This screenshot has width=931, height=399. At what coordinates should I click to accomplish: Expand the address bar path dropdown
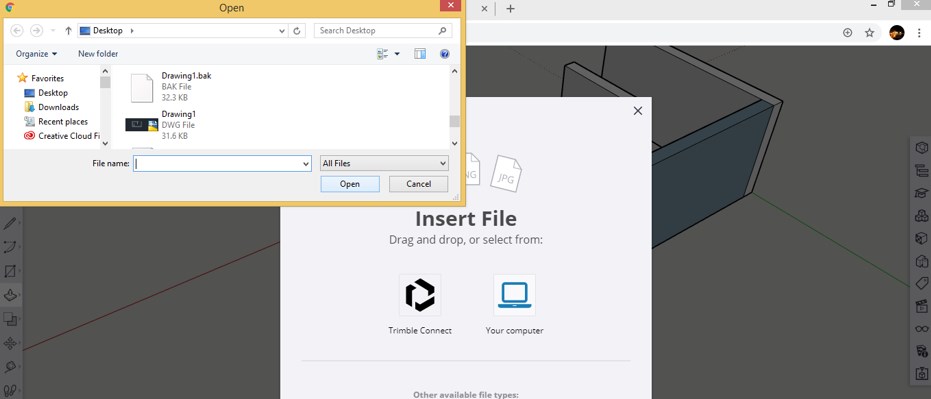tap(282, 30)
